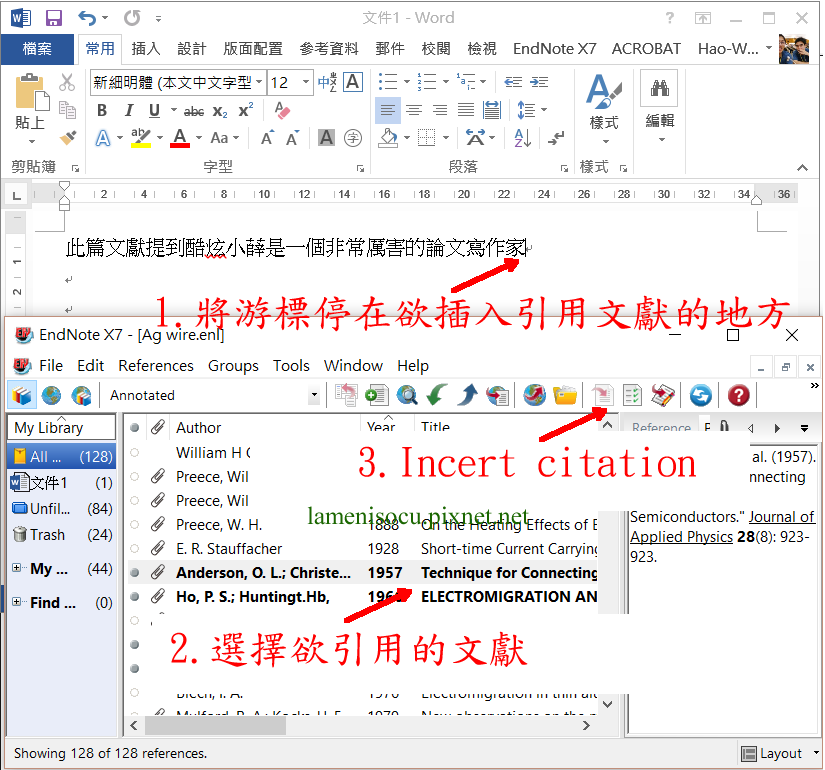Click the Clear Formatting eraser icon
Image resolution: width=825 pixels, height=770 pixels.
tap(283, 111)
